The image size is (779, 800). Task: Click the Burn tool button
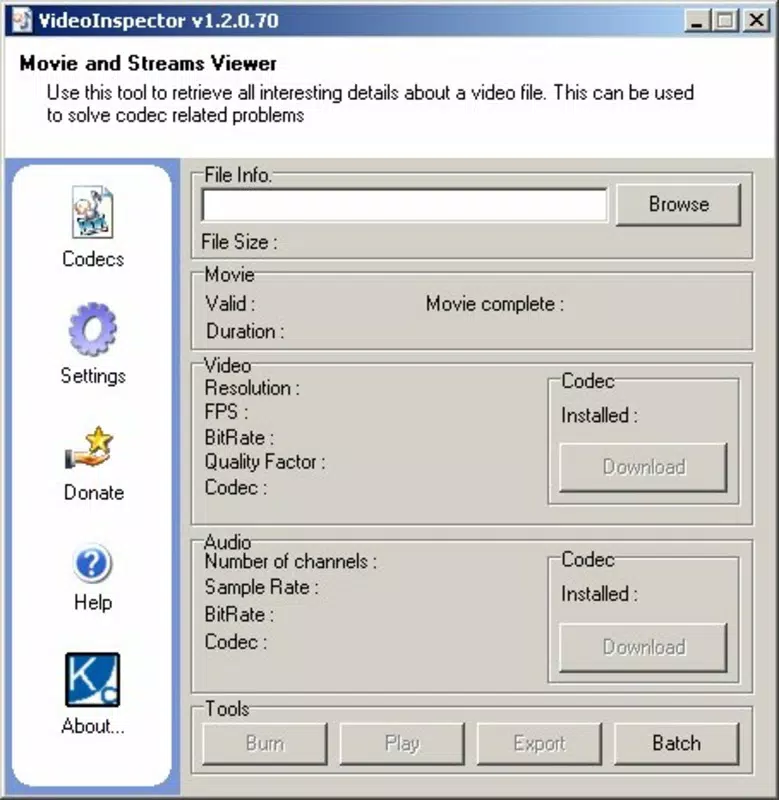point(265,743)
